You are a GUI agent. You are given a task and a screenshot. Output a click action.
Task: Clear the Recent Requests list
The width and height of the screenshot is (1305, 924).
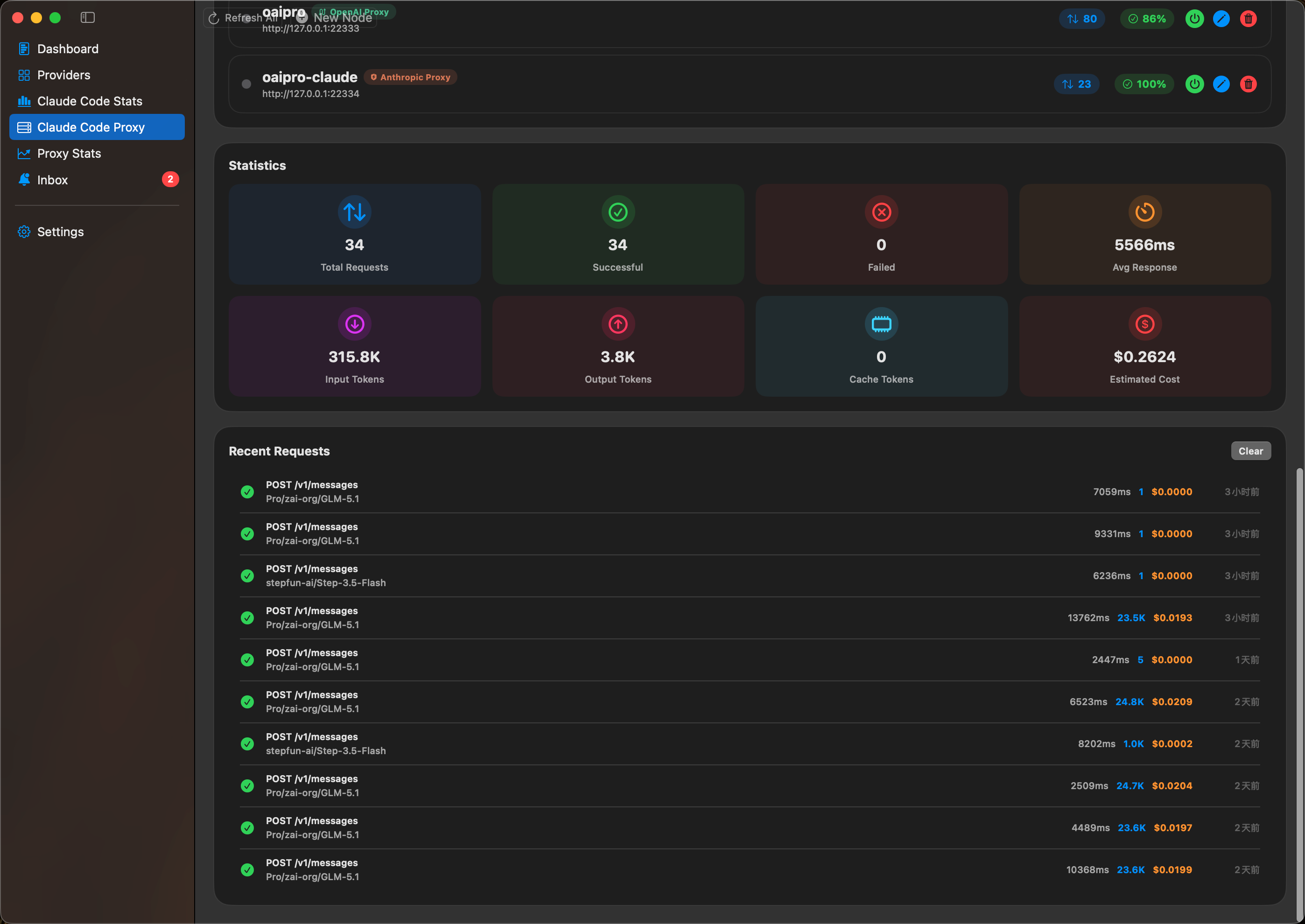(x=1250, y=451)
